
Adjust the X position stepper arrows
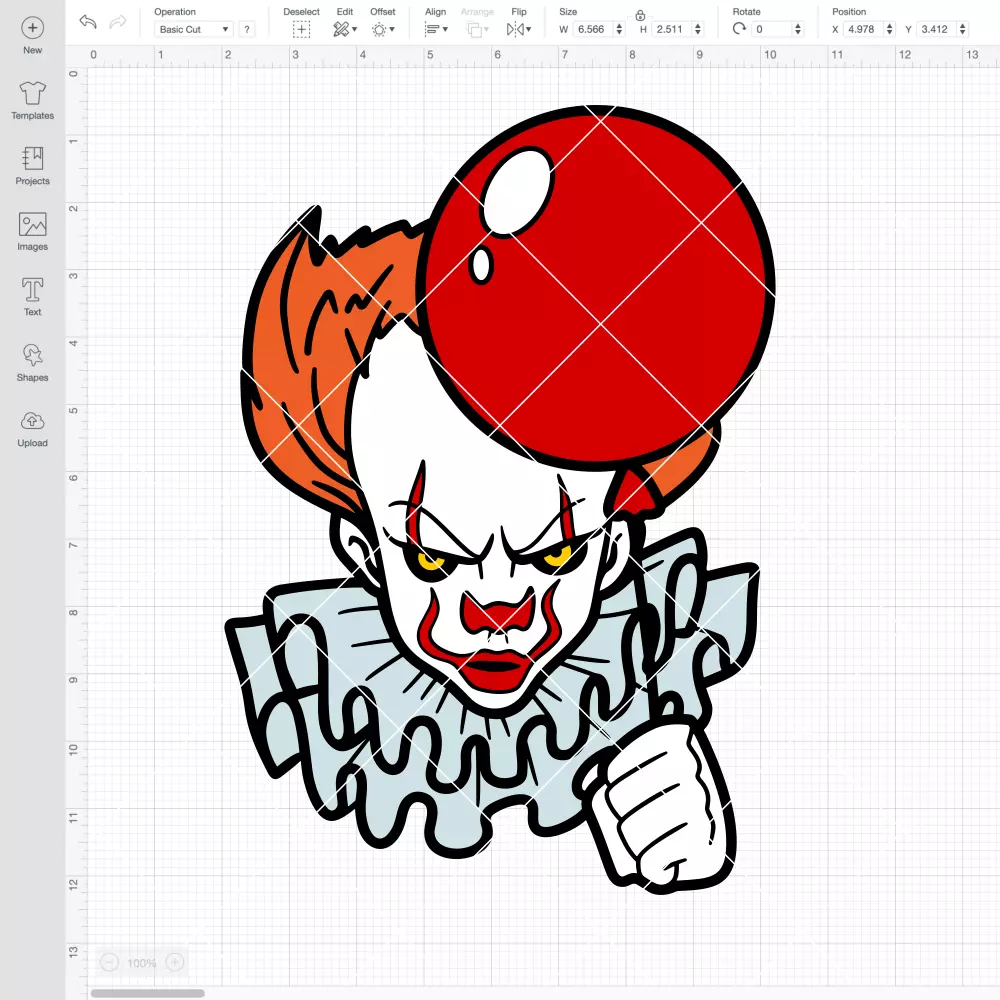point(890,29)
